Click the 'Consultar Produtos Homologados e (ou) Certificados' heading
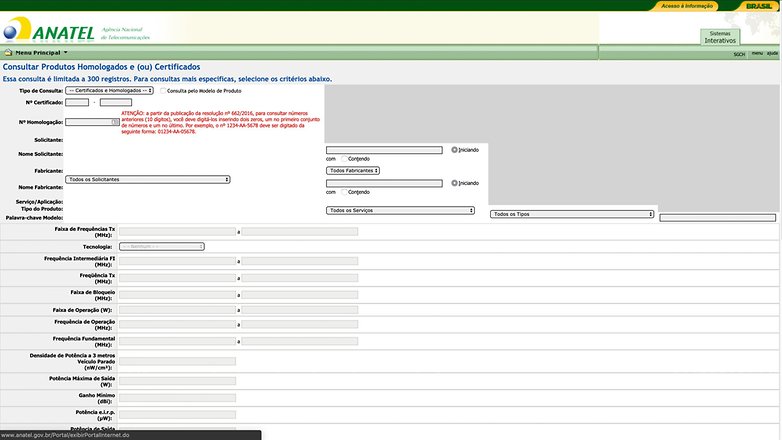The height and width of the screenshot is (440, 782). (x=102, y=67)
